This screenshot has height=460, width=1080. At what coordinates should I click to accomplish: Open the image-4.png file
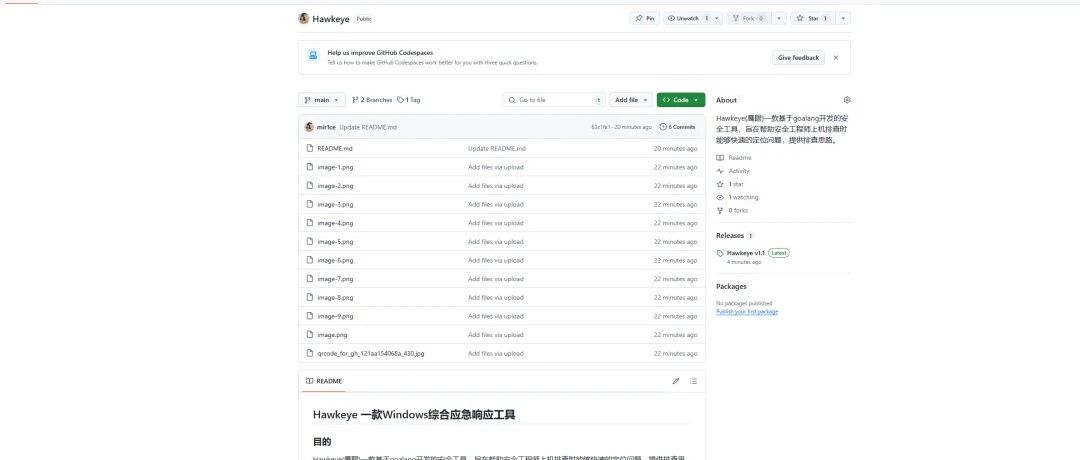click(x=335, y=223)
